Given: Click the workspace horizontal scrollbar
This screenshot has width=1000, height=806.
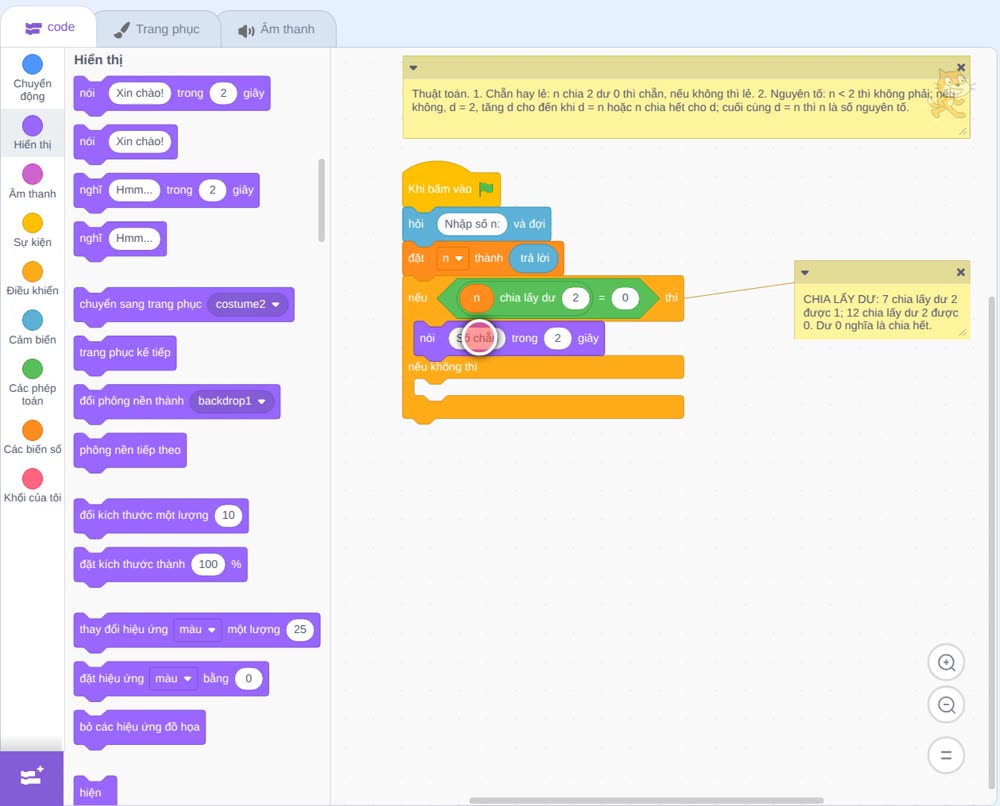Looking at the screenshot, I should point(646,800).
